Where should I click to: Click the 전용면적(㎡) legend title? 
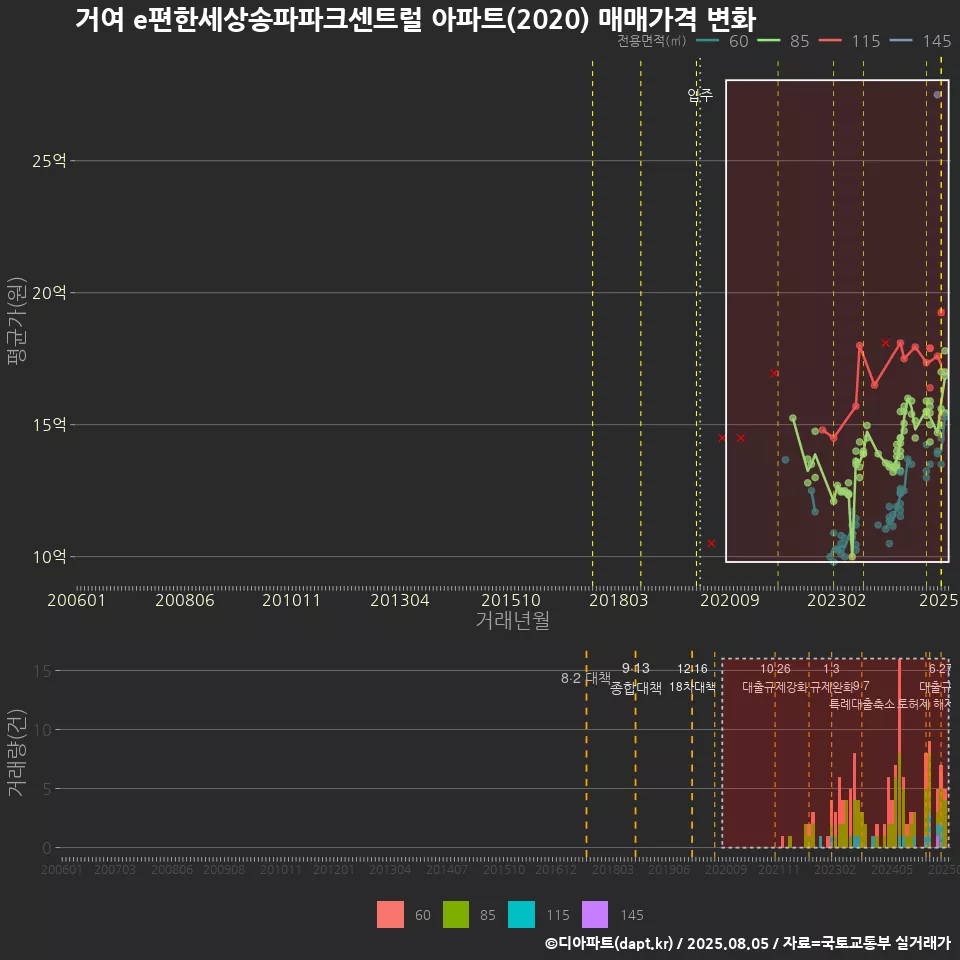(651, 41)
